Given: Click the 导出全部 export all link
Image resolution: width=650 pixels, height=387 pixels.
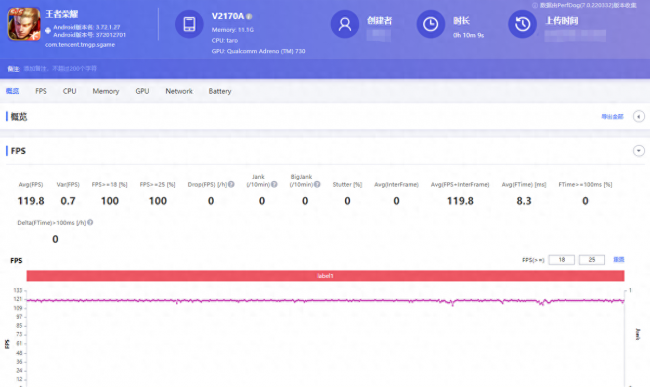Looking at the screenshot, I should coord(612,117).
